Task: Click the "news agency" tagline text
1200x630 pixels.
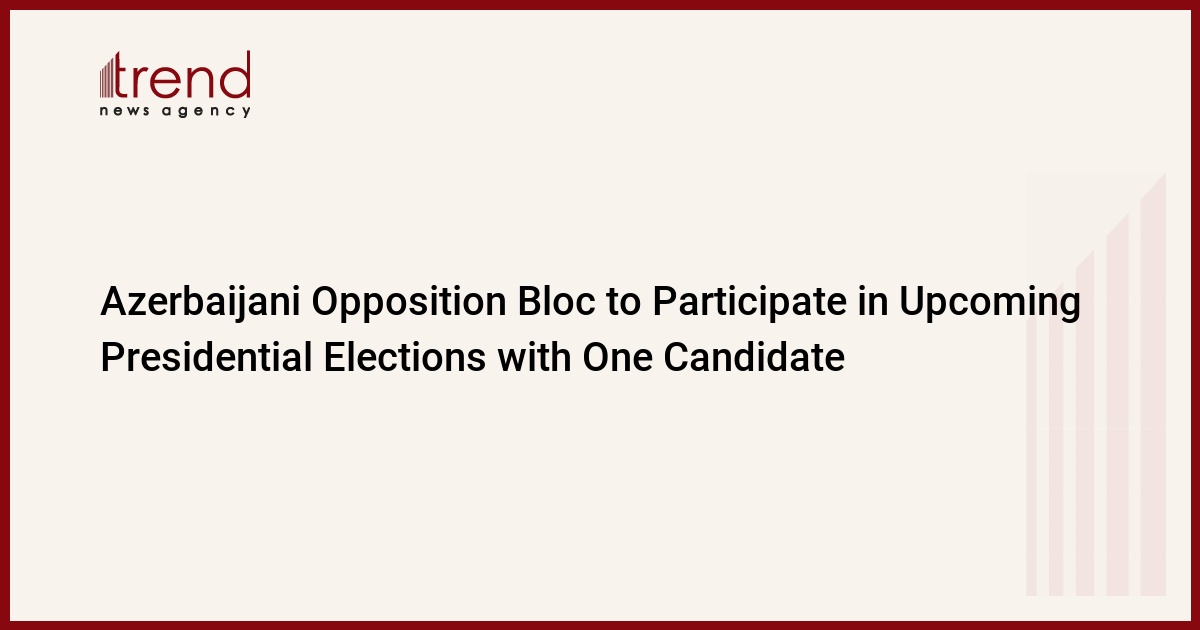Action: click(175, 111)
